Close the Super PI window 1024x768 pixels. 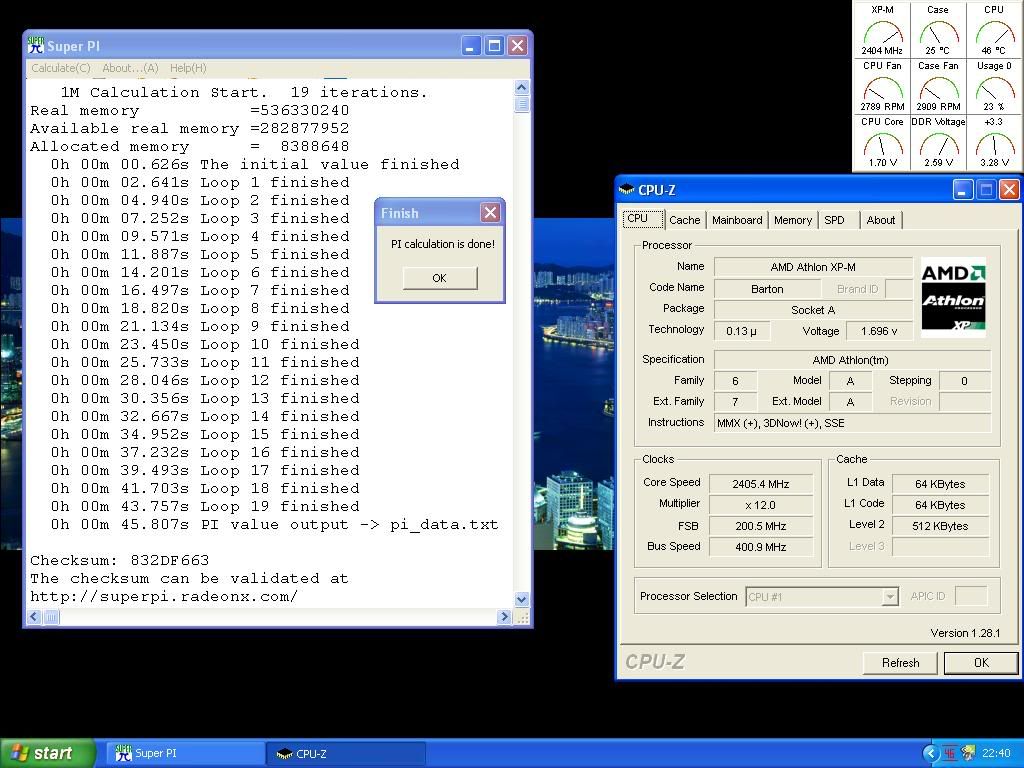(517, 46)
